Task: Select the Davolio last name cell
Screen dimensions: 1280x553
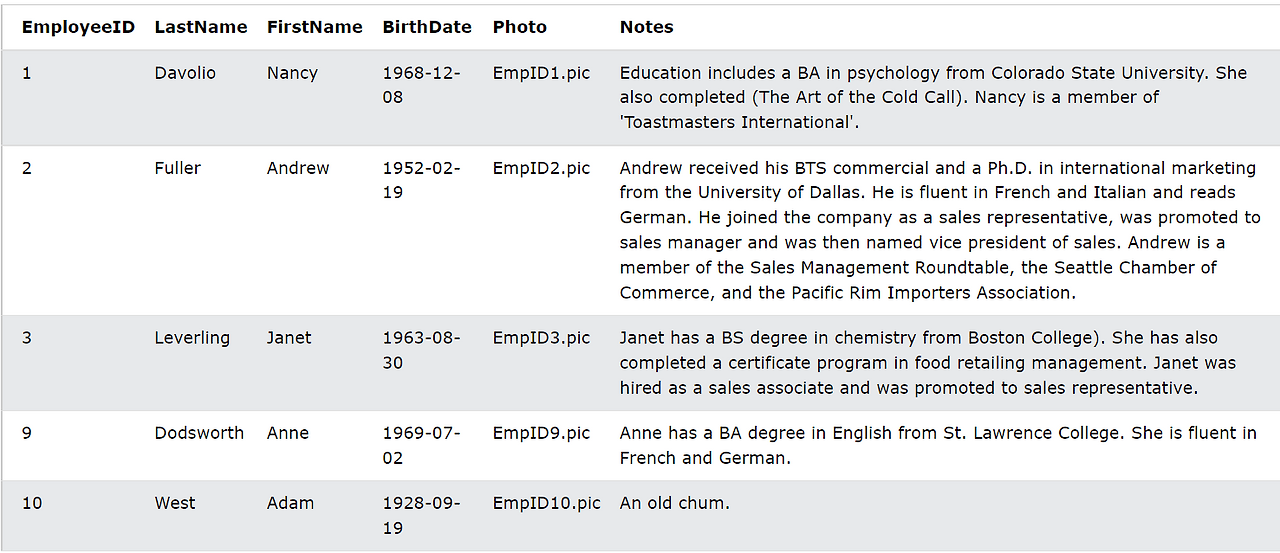Action: [x=185, y=73]
